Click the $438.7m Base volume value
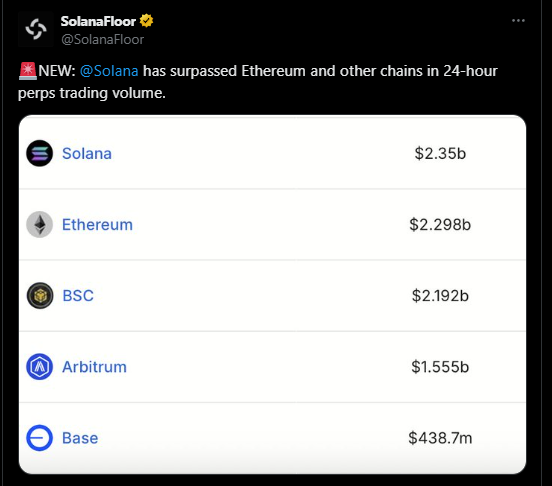Viewport: 552px width, 486px height. (440, 438)
